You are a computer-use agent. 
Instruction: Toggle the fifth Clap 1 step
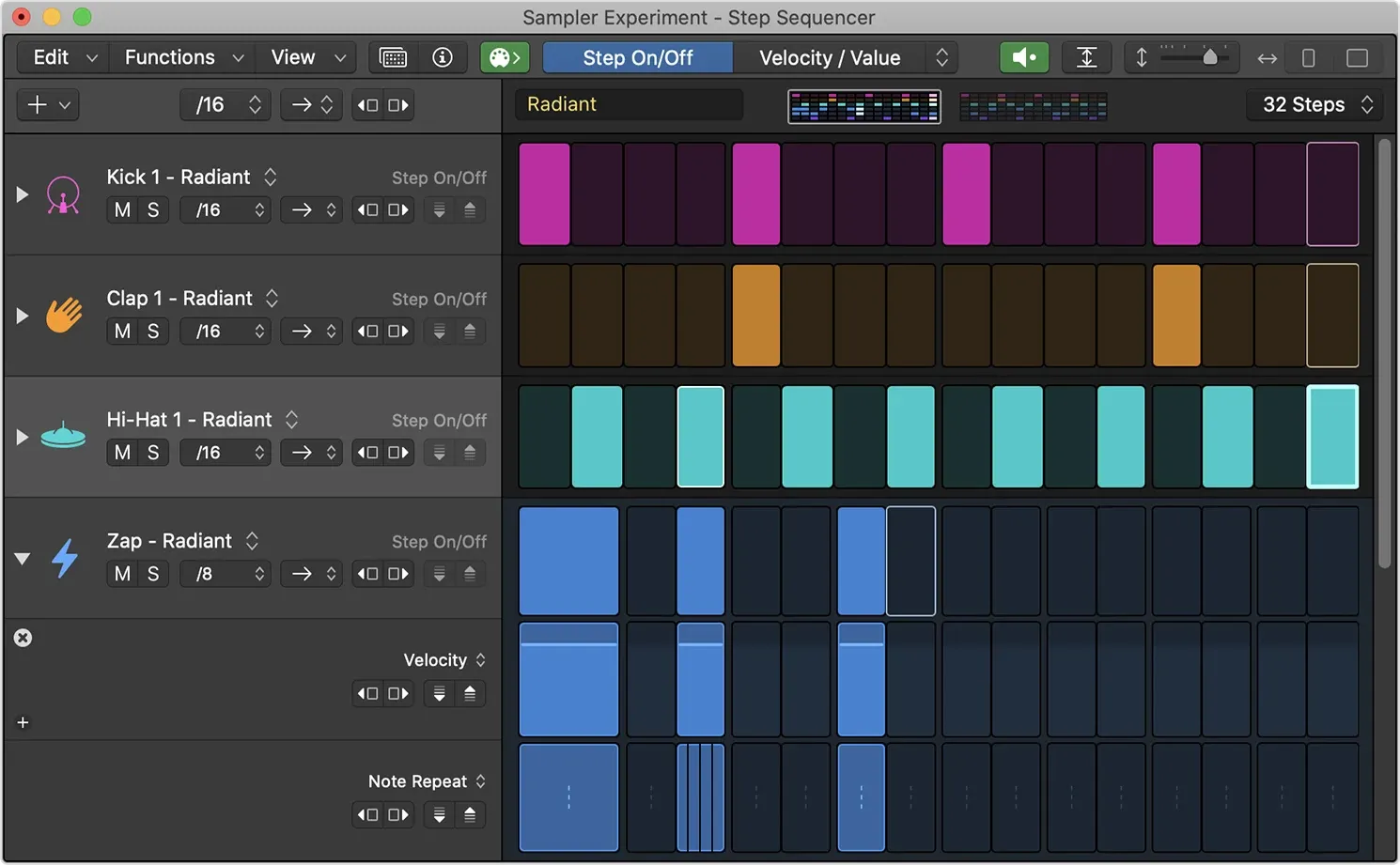click(x=755, y=316)
